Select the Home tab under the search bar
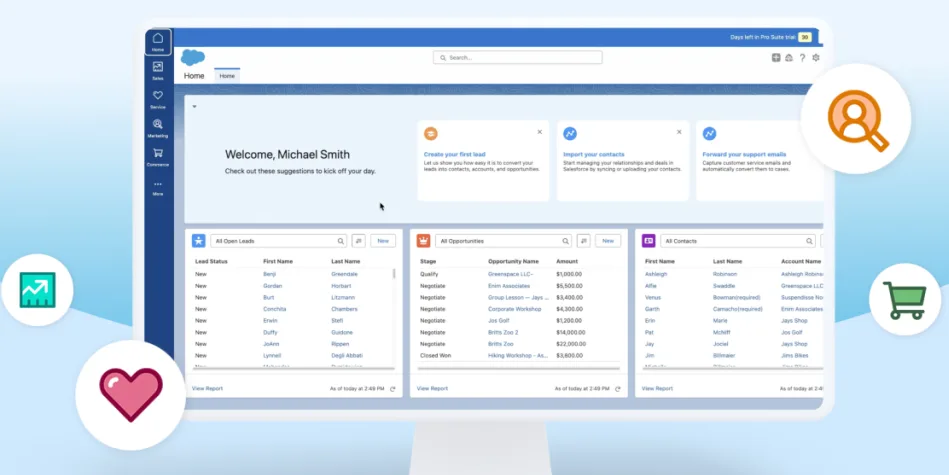This screenshot has width=949, height=475. pyautogui.click(x=227, y=76)
